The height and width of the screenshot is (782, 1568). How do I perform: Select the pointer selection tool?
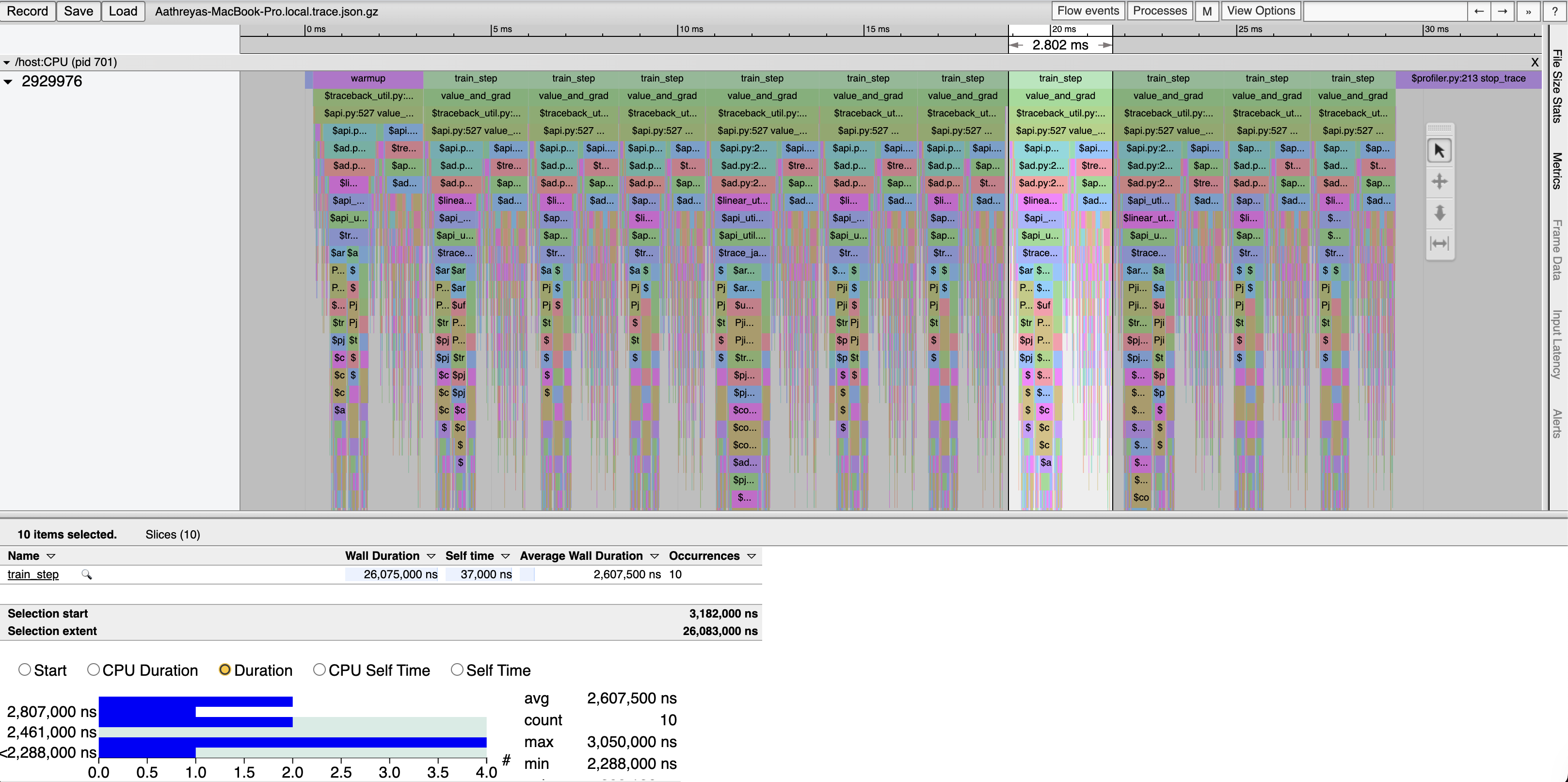[x=1439, y=150]
